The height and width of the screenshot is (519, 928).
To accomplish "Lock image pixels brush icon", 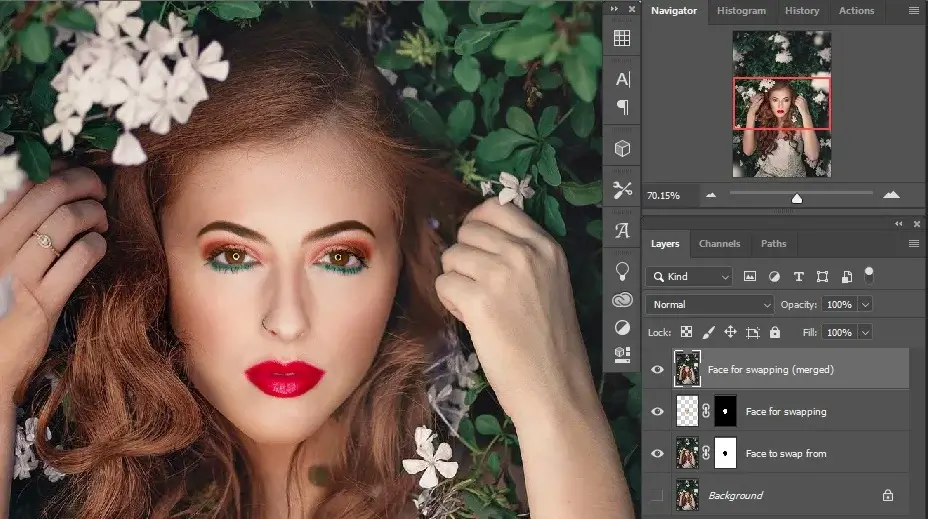I will coord(708,332).
